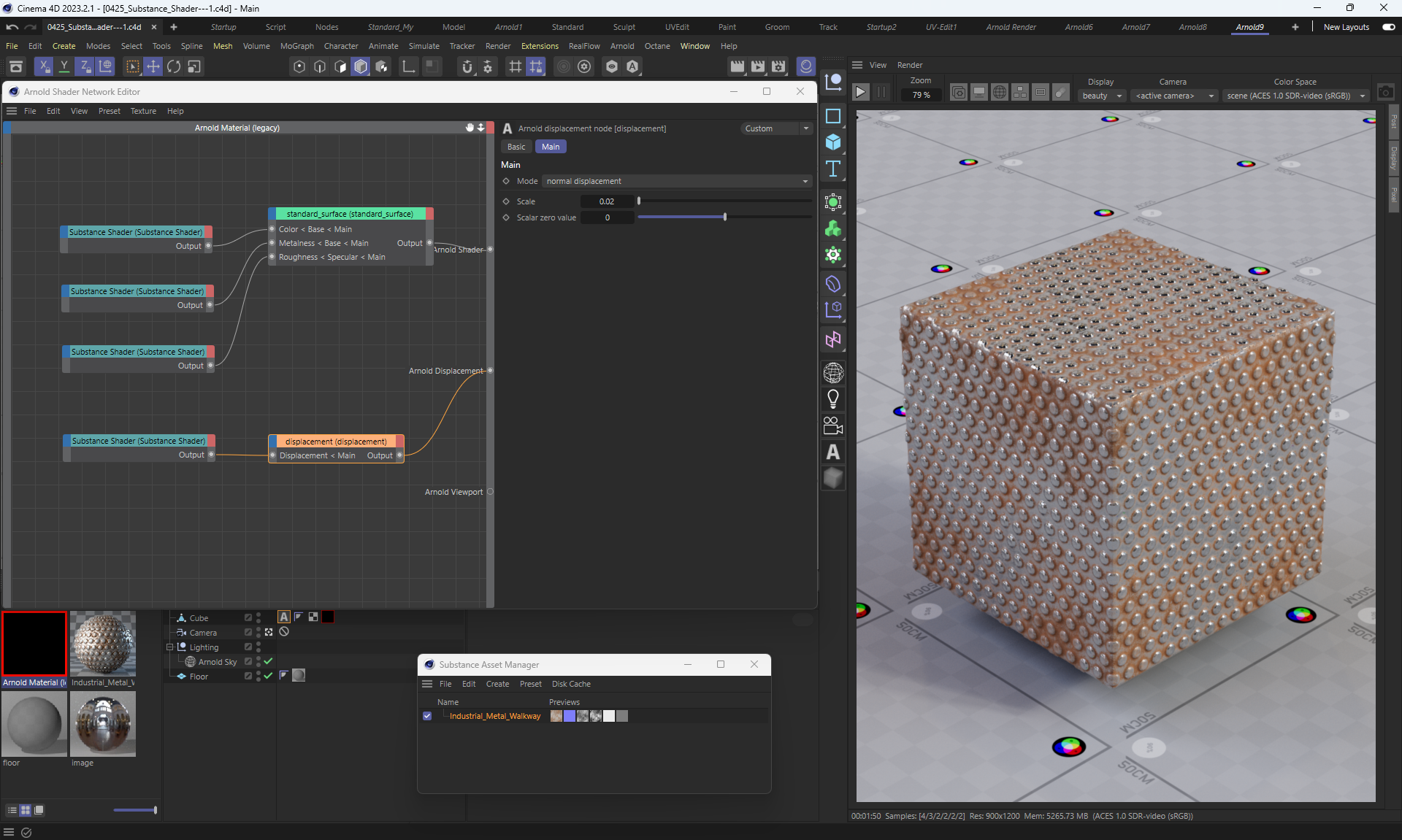Click the Light object icon
This screenshot has height=840, width=1402.
pos(832,398)
